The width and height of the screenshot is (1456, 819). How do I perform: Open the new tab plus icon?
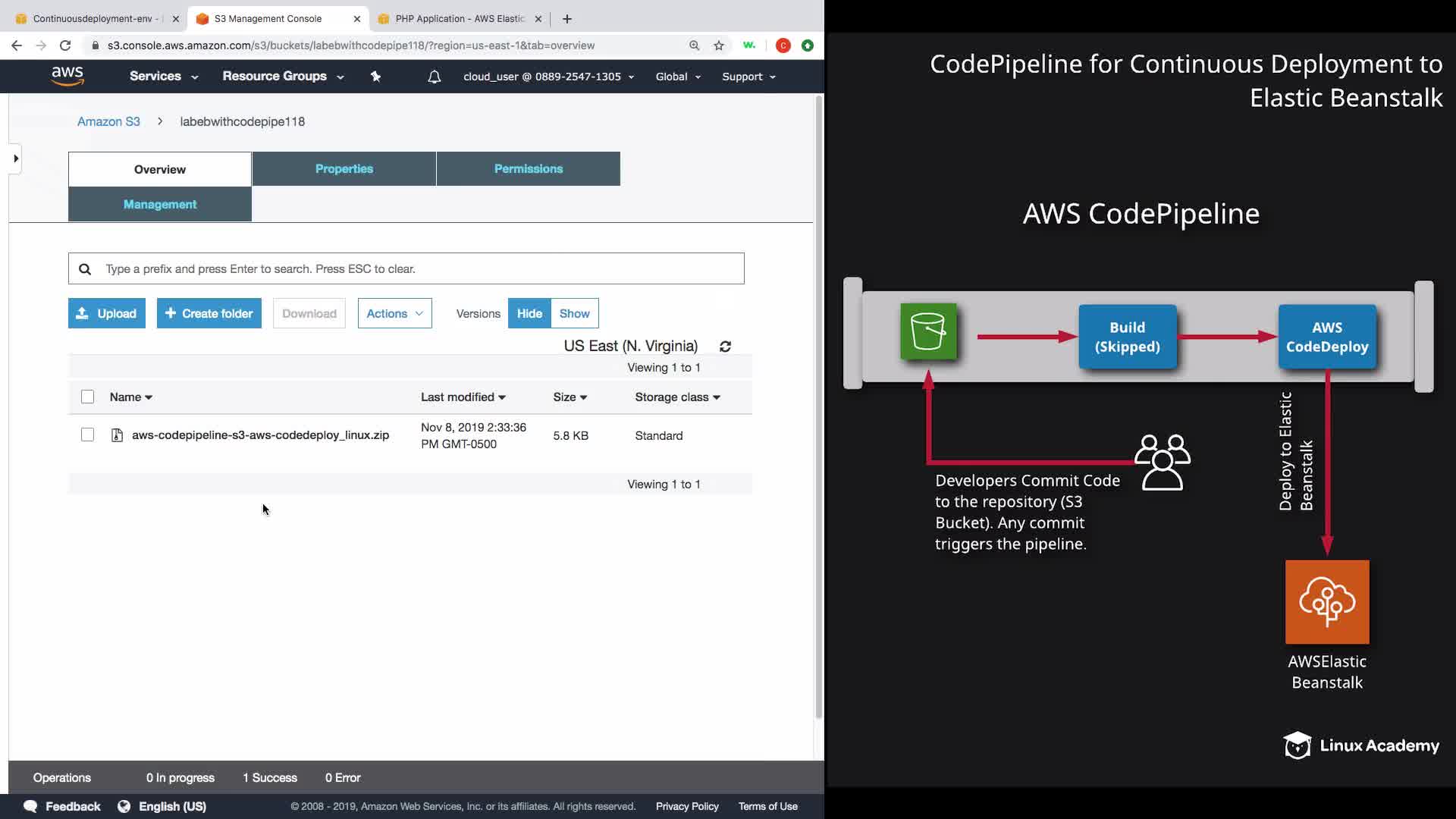tap(567, 19)
